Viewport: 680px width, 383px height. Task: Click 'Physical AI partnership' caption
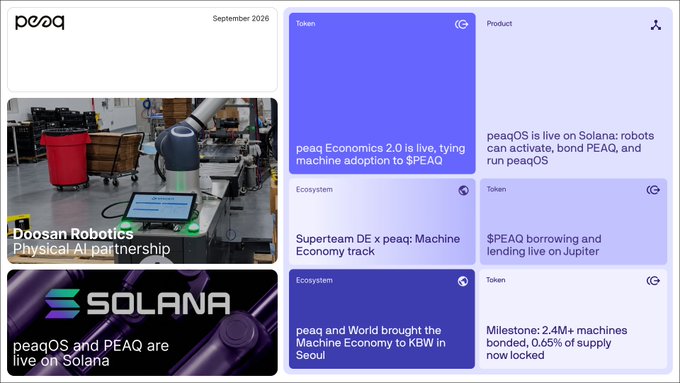click(x=92, y=249)
